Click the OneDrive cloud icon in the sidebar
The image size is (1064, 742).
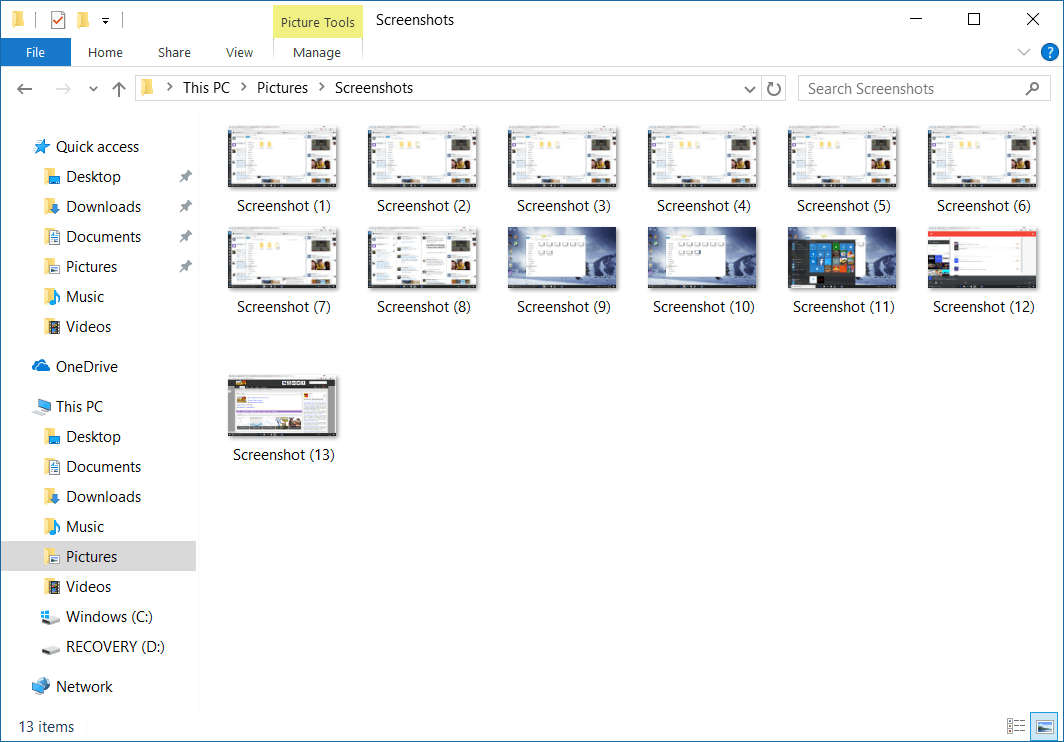pyautogui.click(x=39, y=366)
